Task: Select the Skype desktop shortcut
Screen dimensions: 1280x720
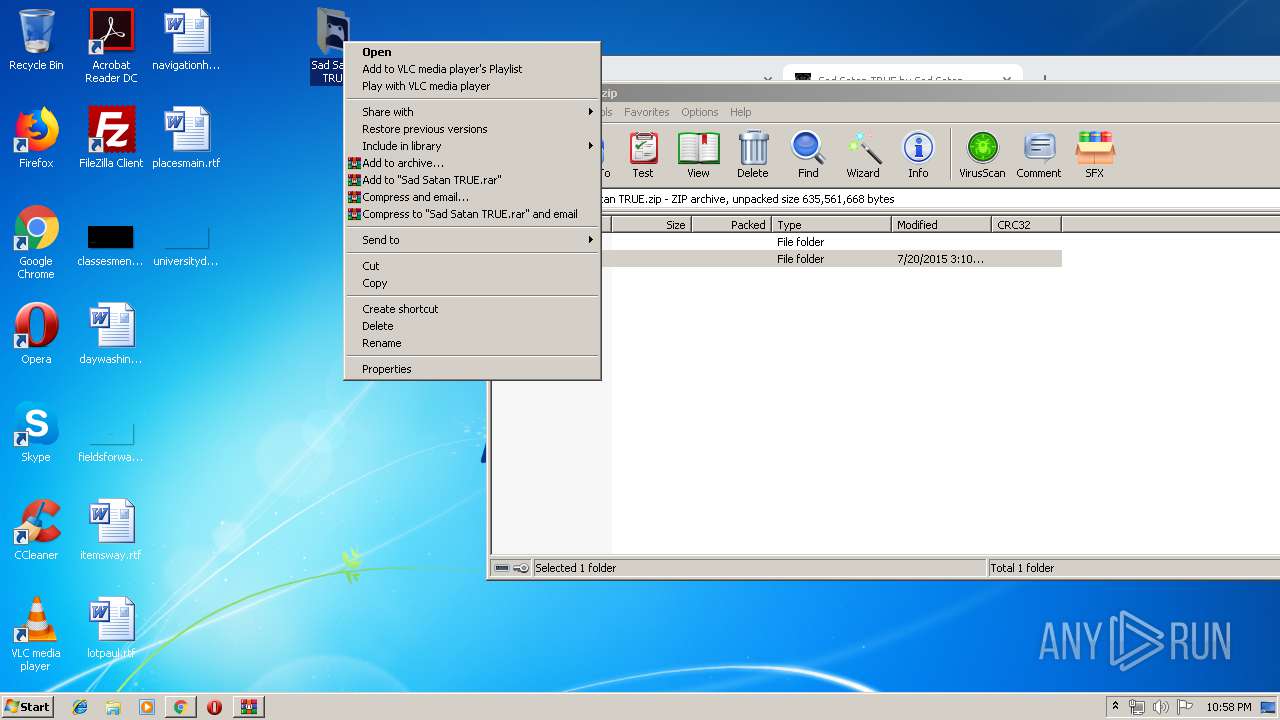Action: (x=36, y=432)
